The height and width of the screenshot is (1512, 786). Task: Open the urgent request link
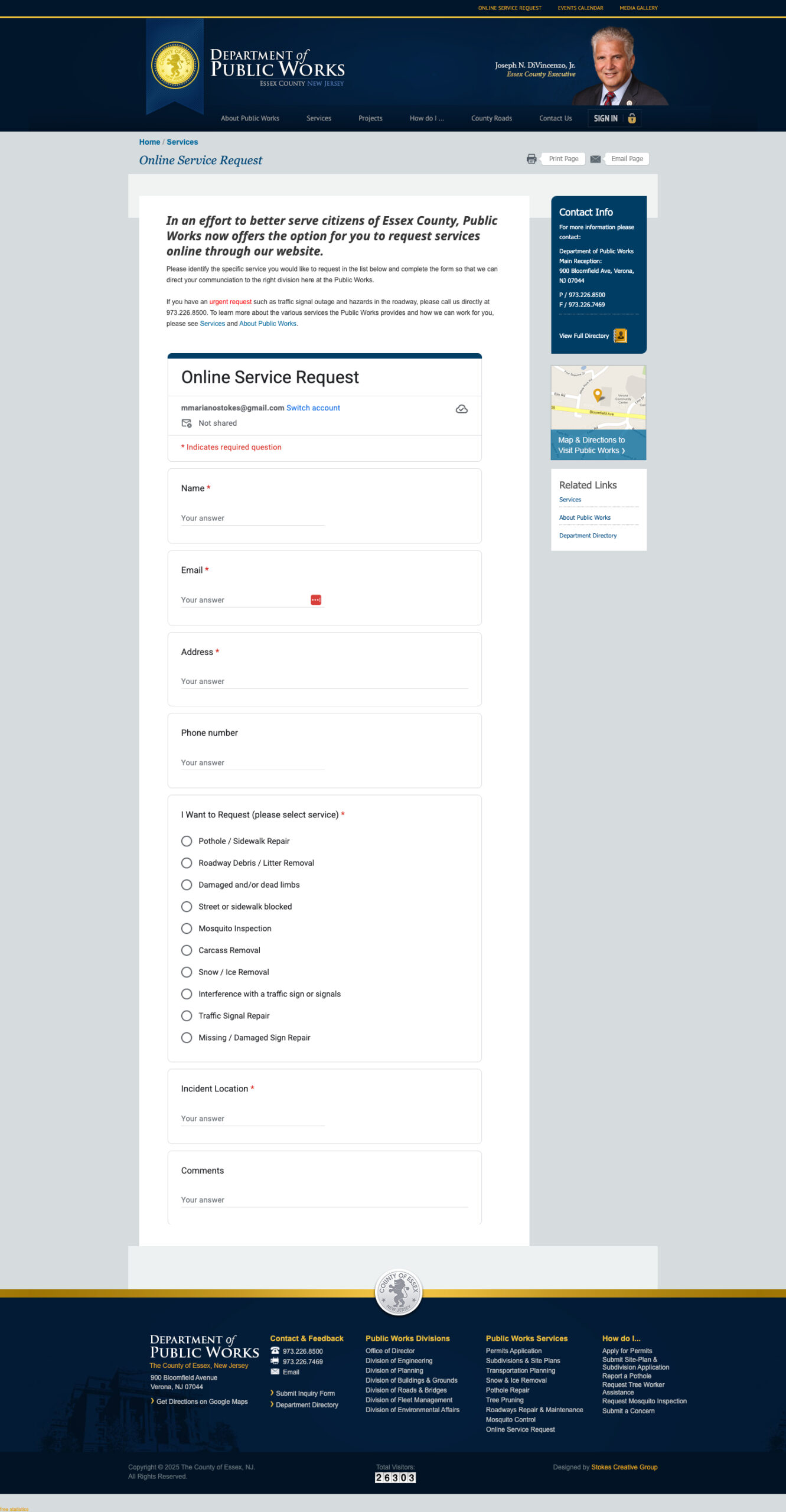tap(230, 302)
